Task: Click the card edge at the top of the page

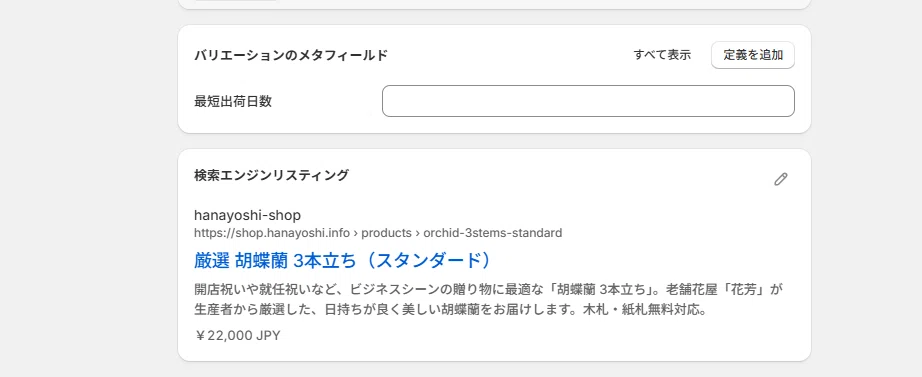Action: [x=494, y=5]
